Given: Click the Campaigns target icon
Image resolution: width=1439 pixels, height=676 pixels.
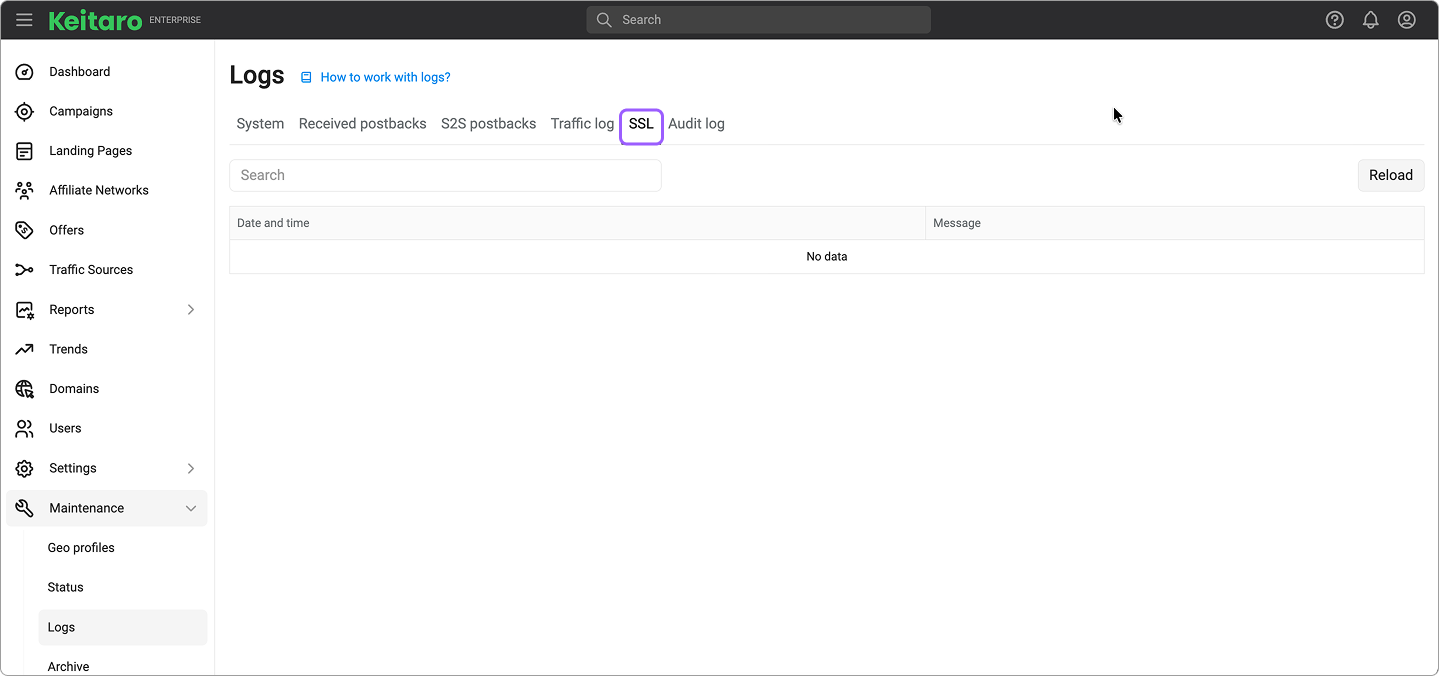Looking at the screenshot, I should [x=25, y=111].
